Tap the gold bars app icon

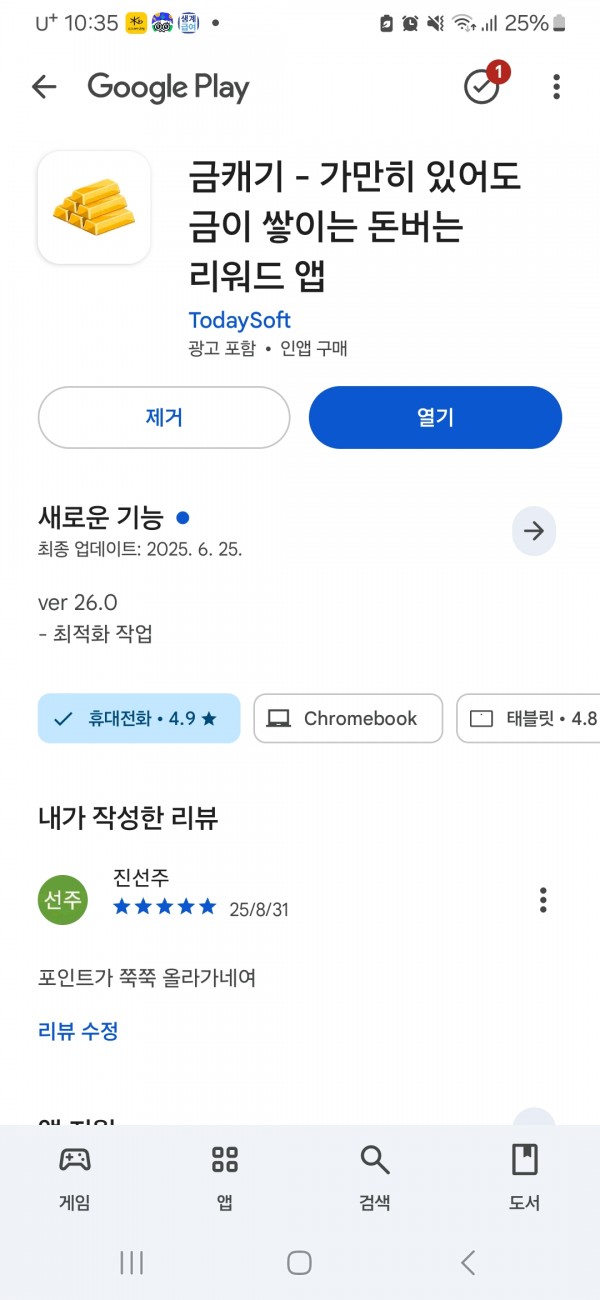(94, 207)
